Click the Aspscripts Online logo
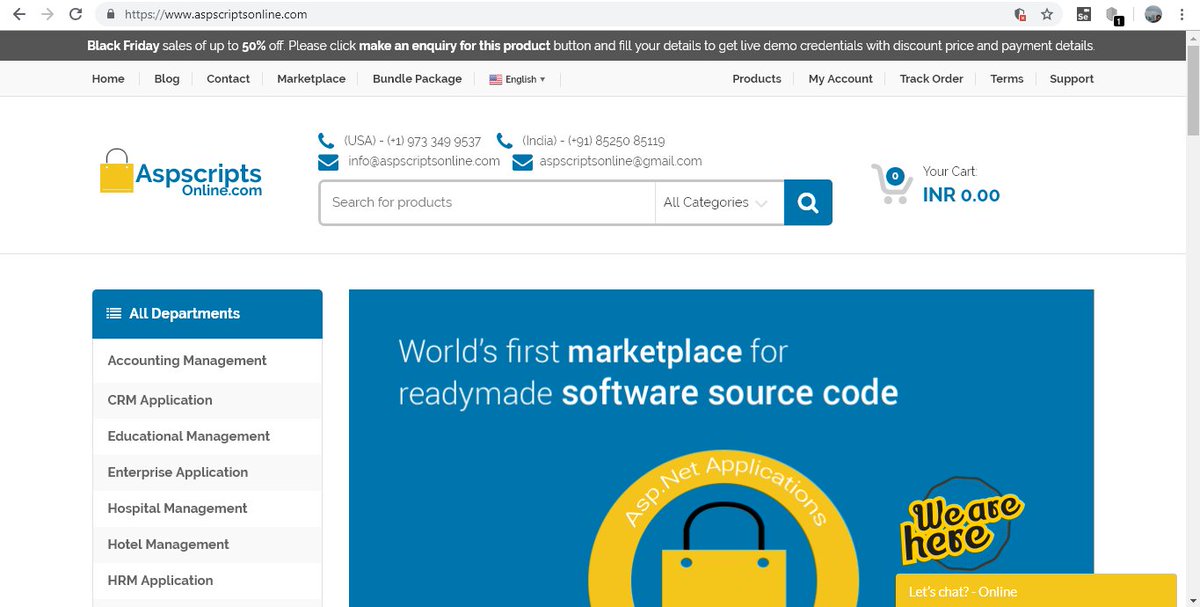 click(x=181, y=173)
